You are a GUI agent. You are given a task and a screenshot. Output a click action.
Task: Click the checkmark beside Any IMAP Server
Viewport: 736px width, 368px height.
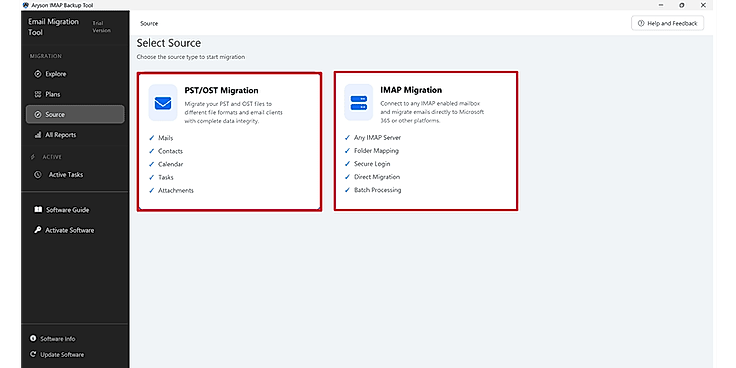[347, 138]
